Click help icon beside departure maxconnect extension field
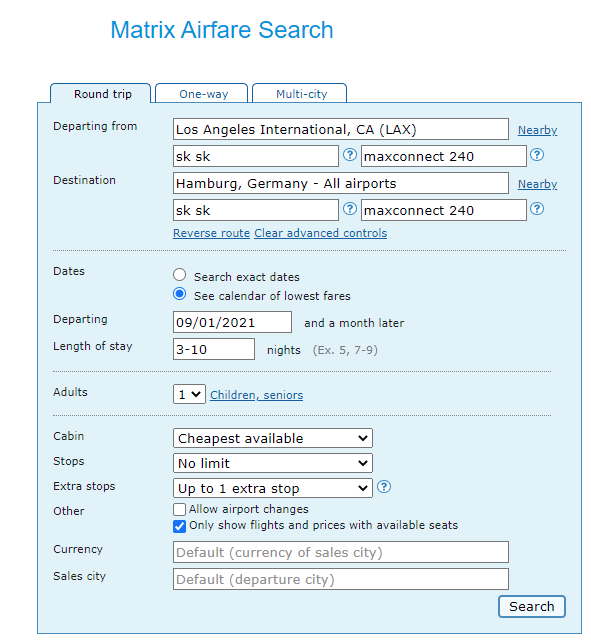 537,155
